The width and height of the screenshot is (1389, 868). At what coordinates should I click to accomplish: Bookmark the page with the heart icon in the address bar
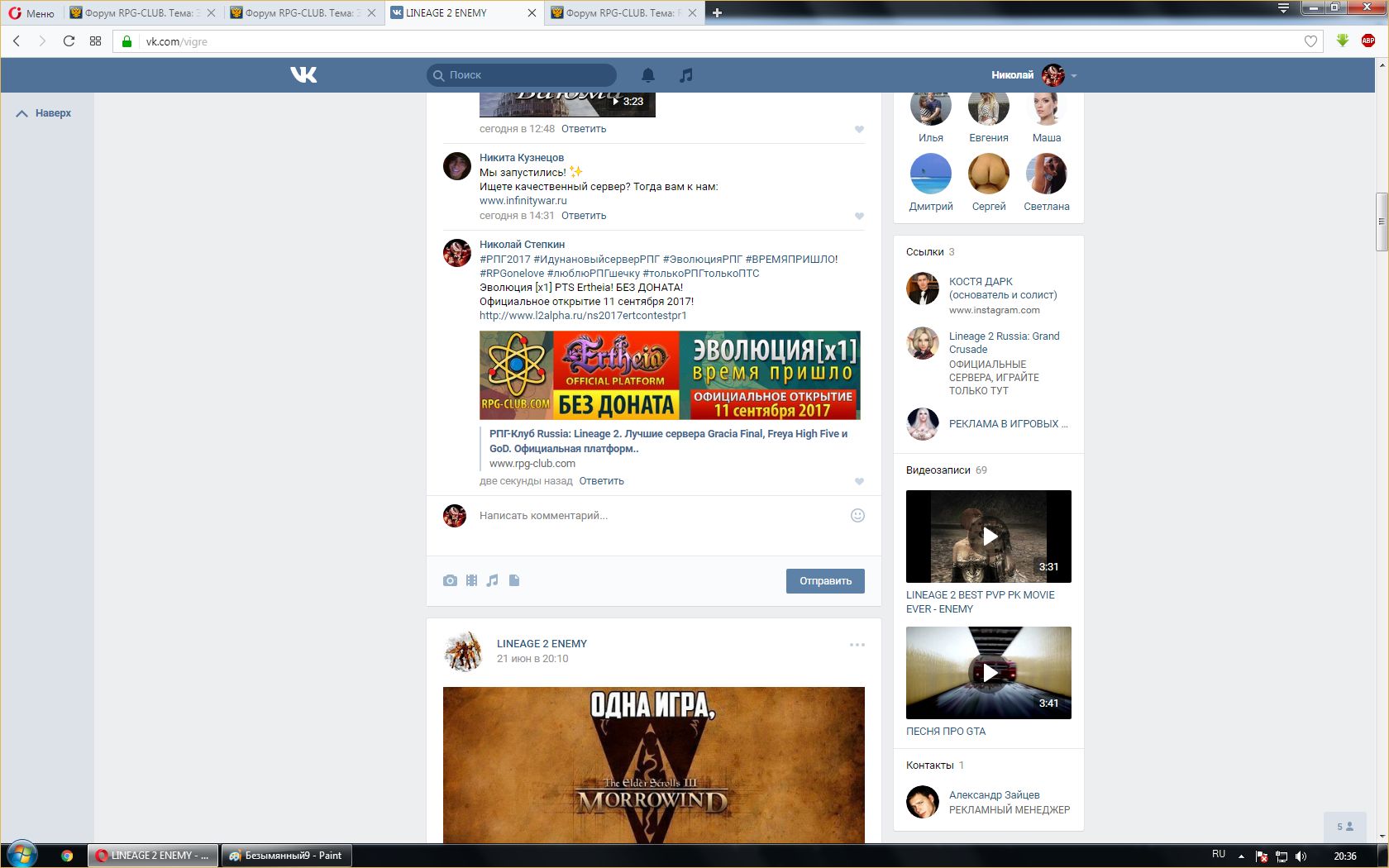point(1310,41)
